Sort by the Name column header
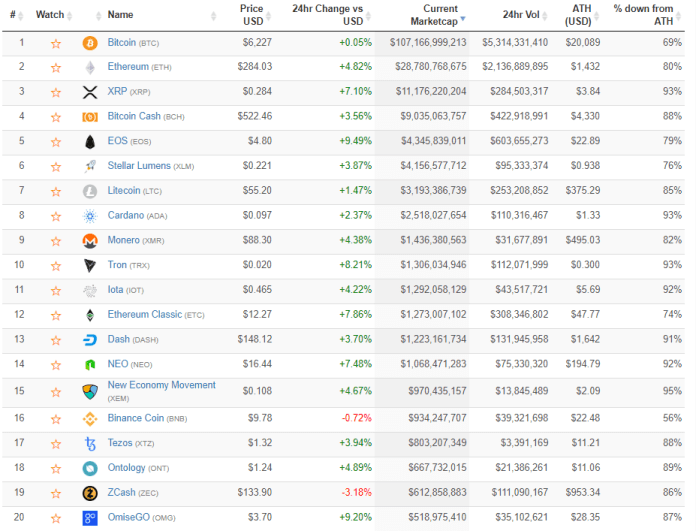696x531 pixels. [120, 15]
